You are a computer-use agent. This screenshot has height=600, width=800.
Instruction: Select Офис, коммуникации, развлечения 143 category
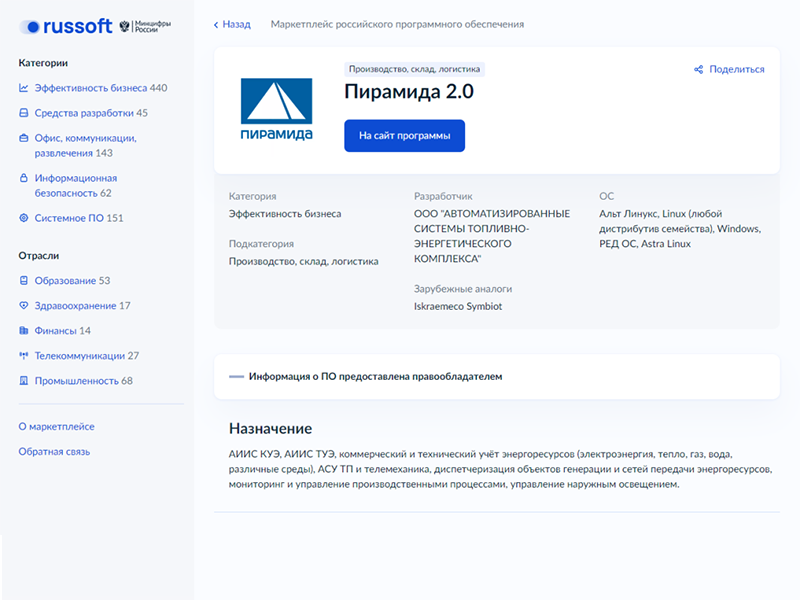click(x=86, y=145)
